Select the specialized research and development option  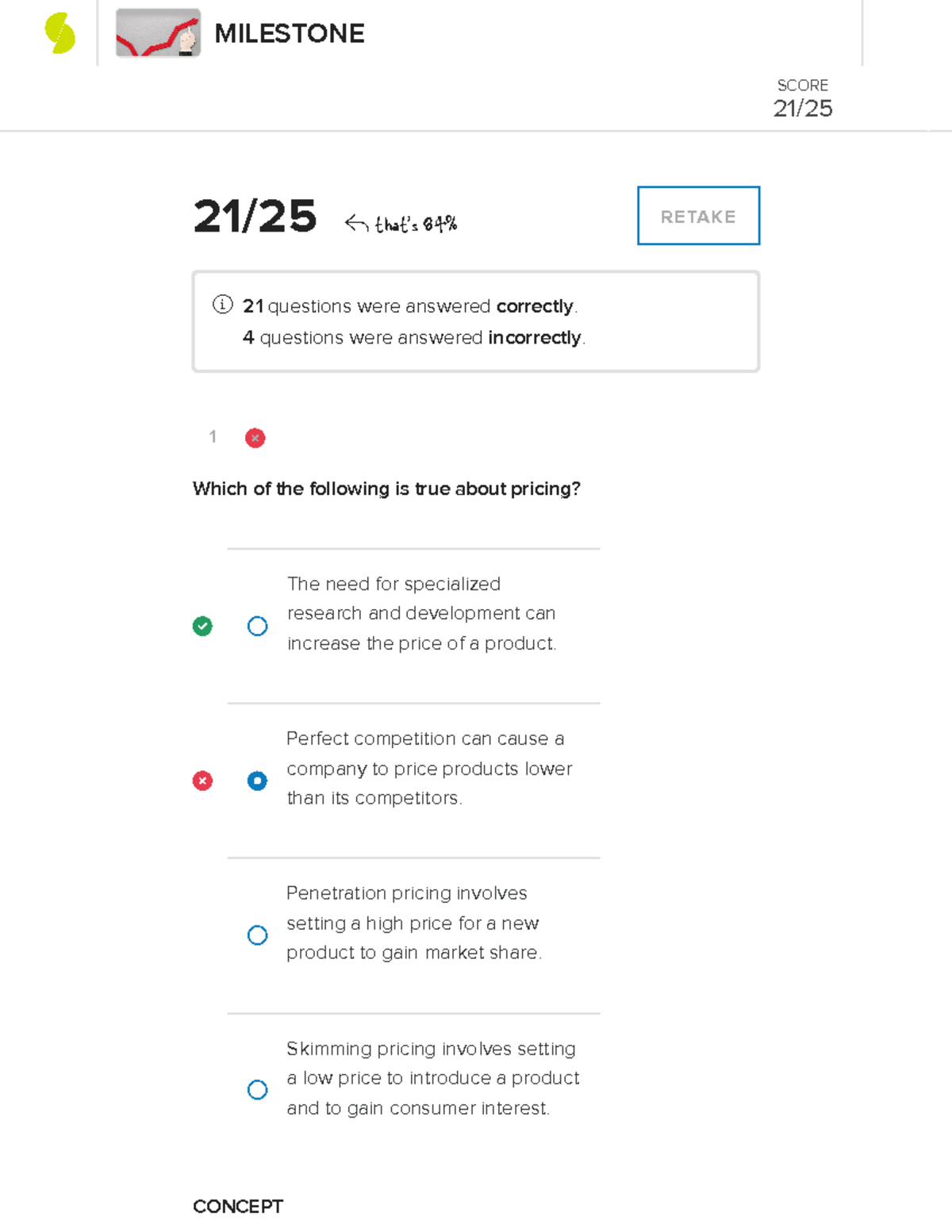click(257, 627)
